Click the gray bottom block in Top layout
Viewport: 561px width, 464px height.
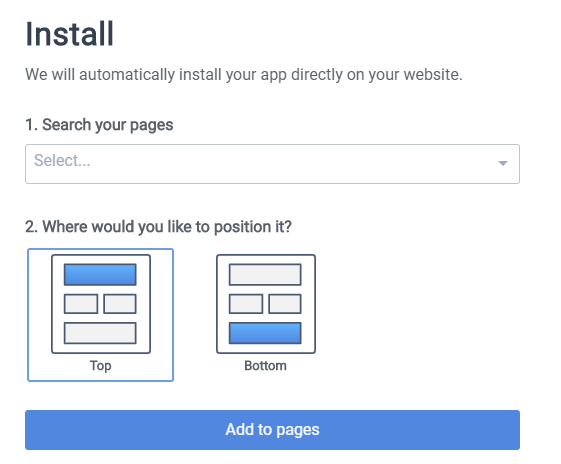tap(100, 333)
